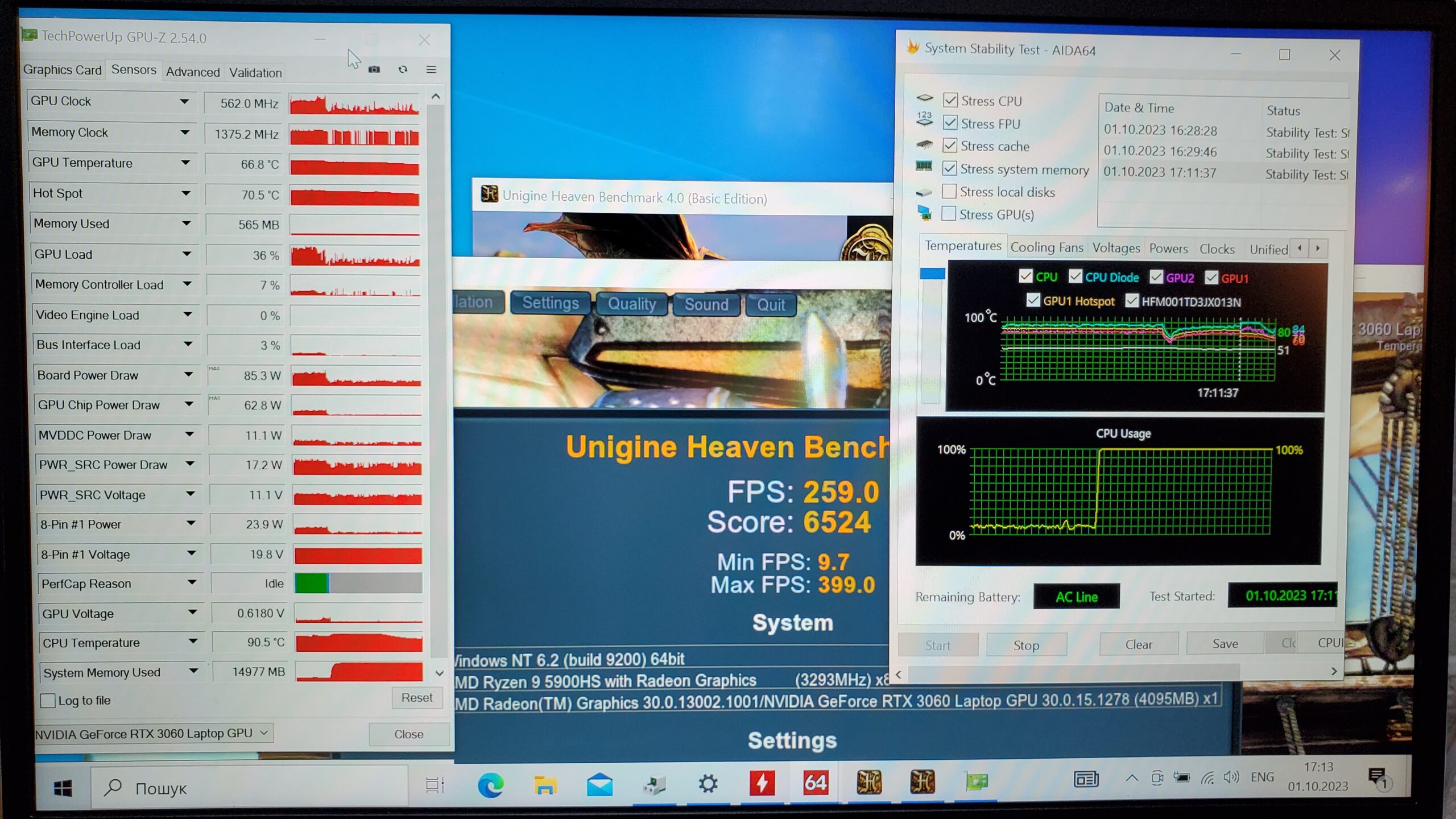Screen dimensions: 1456x819
Task: Click the Reset button in GPU-Z
Action: 416,697
